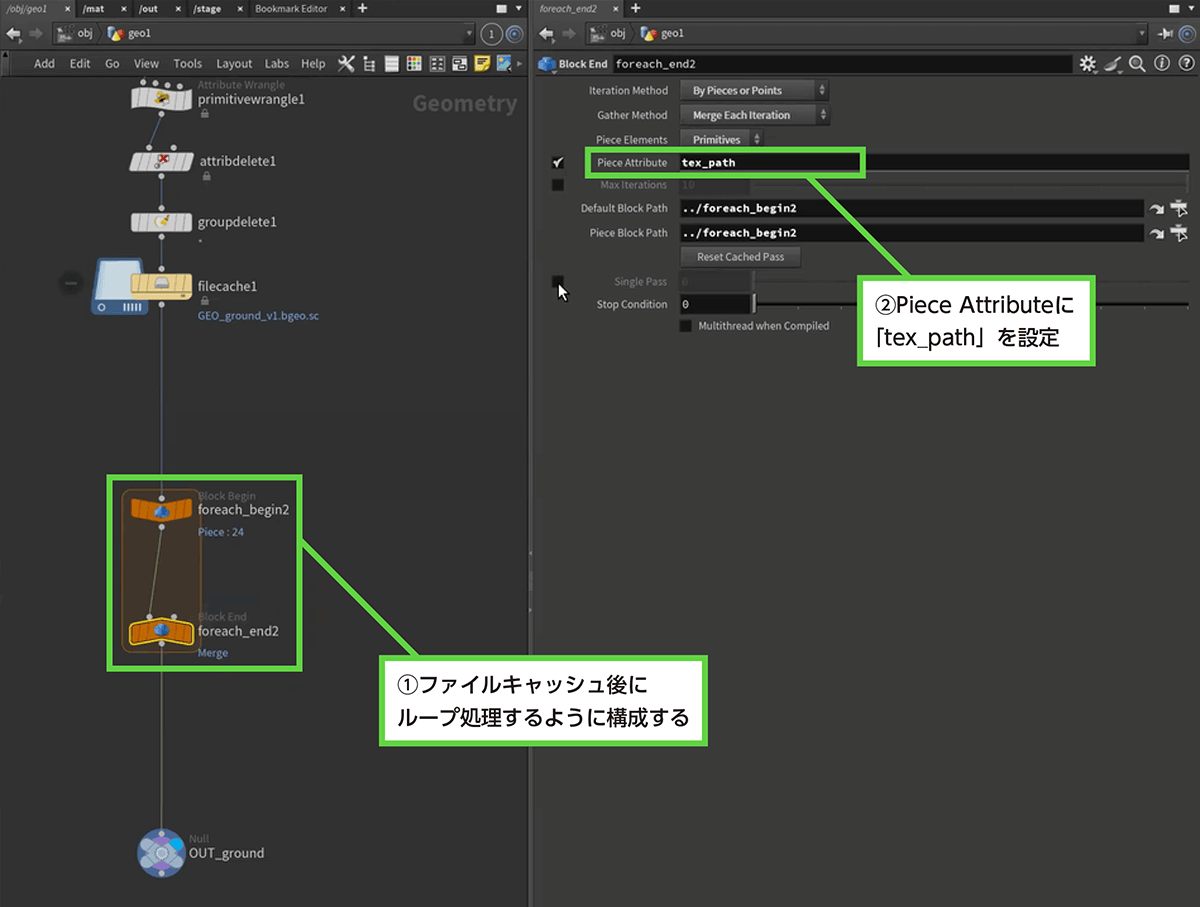Click the wrench tools icon in network toolbar
Viewport: 1200px width, 907px height.
(x=346, y=64)
